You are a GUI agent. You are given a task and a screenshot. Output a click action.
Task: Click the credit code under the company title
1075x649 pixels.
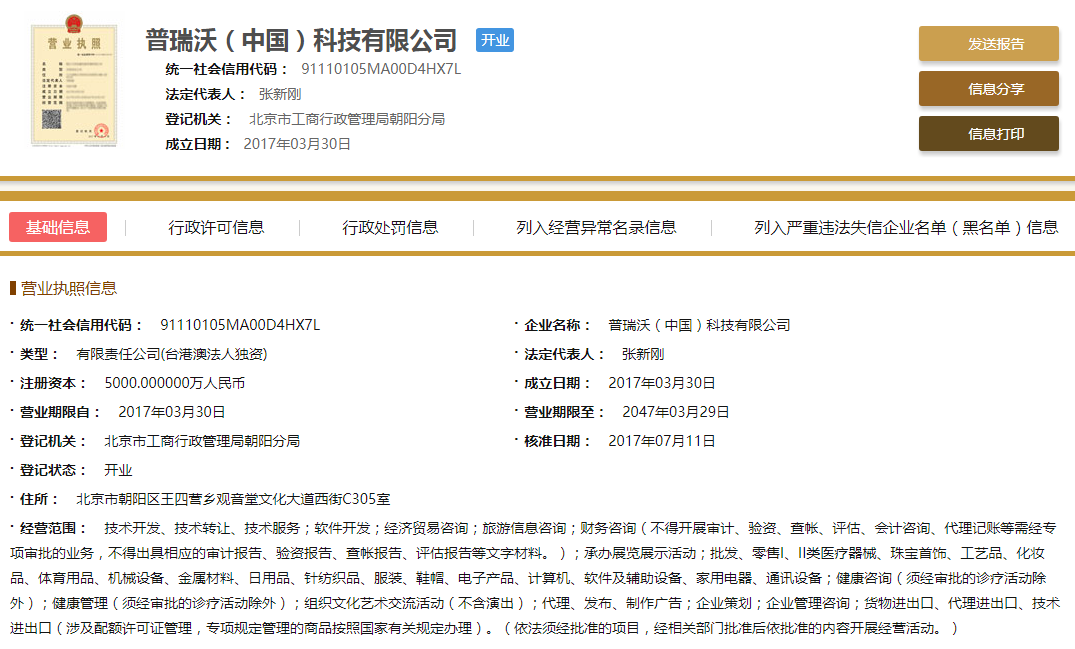pyautogui.click(x=381, y=69)
